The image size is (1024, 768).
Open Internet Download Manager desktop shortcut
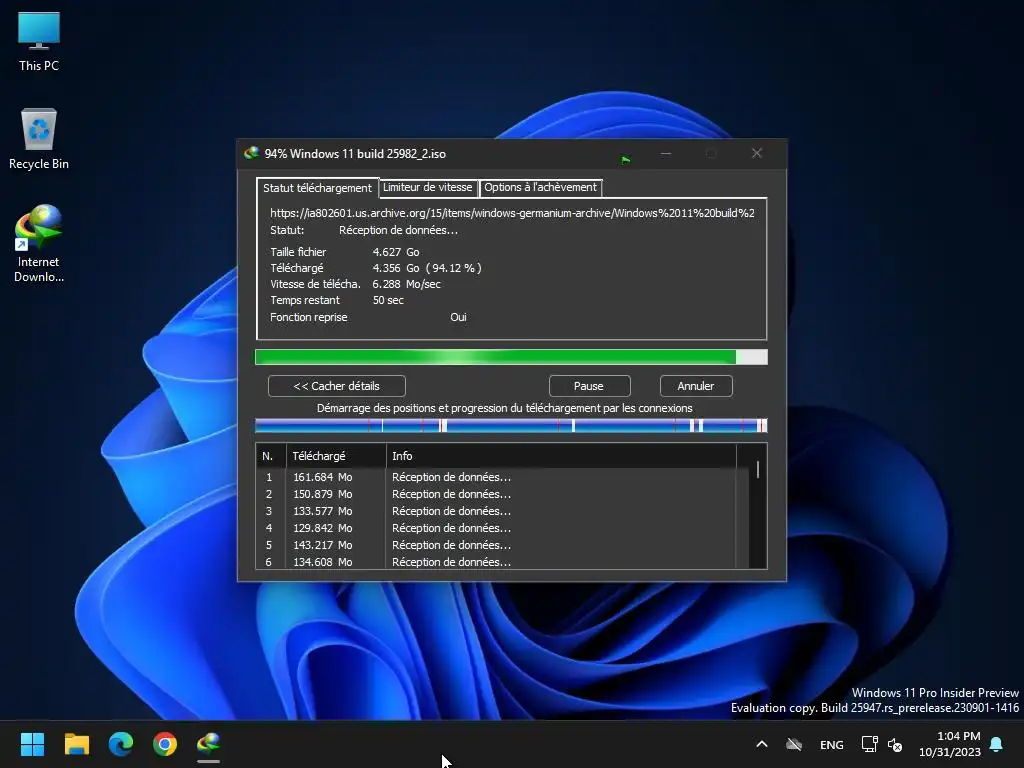pos(39,244)
